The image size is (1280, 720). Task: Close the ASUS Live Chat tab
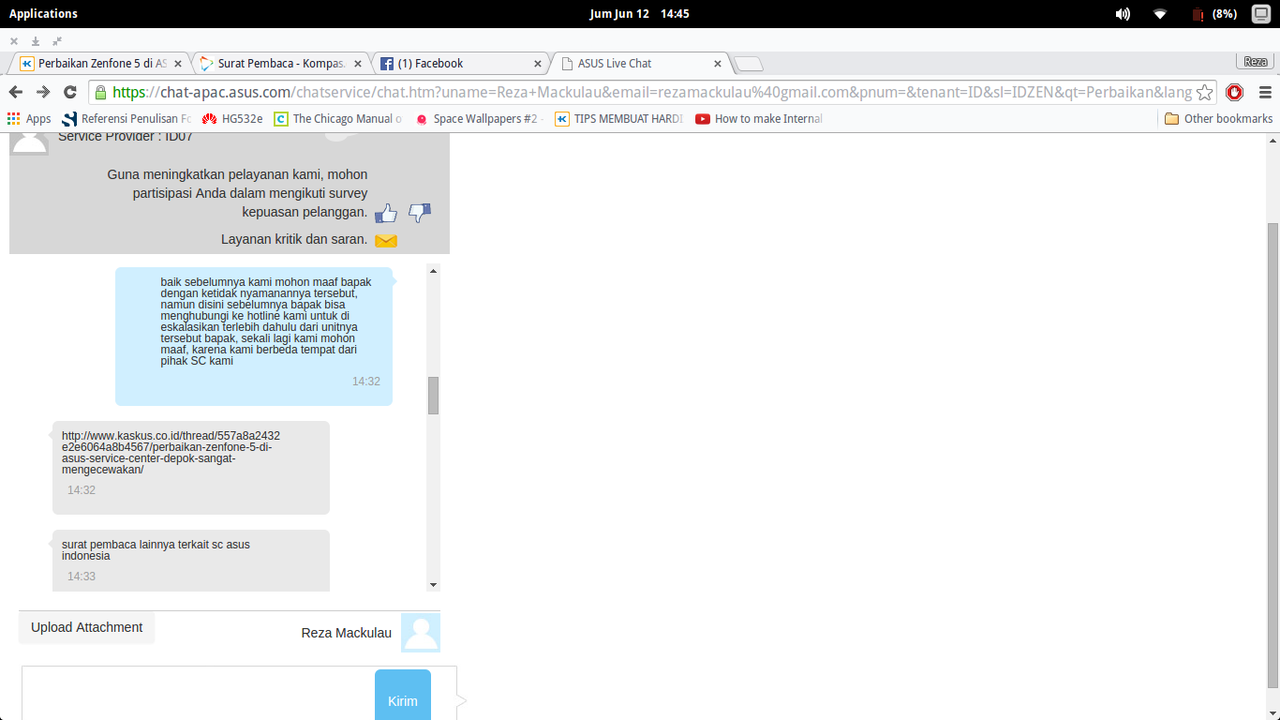[x=717, y=63]
